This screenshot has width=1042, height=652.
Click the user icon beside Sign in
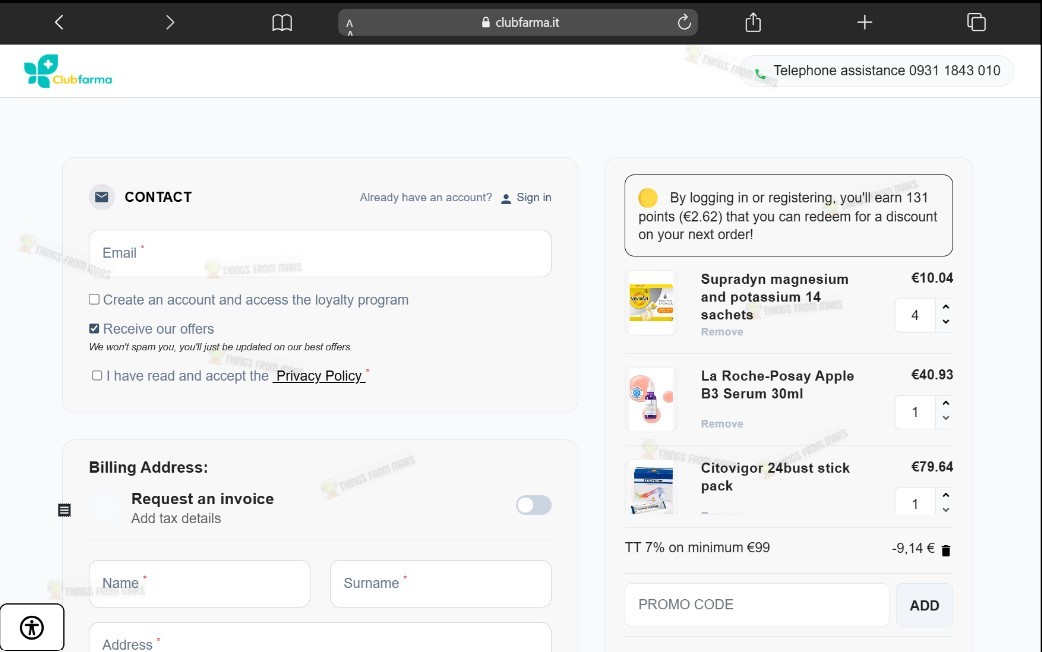[x=506, y=198]
